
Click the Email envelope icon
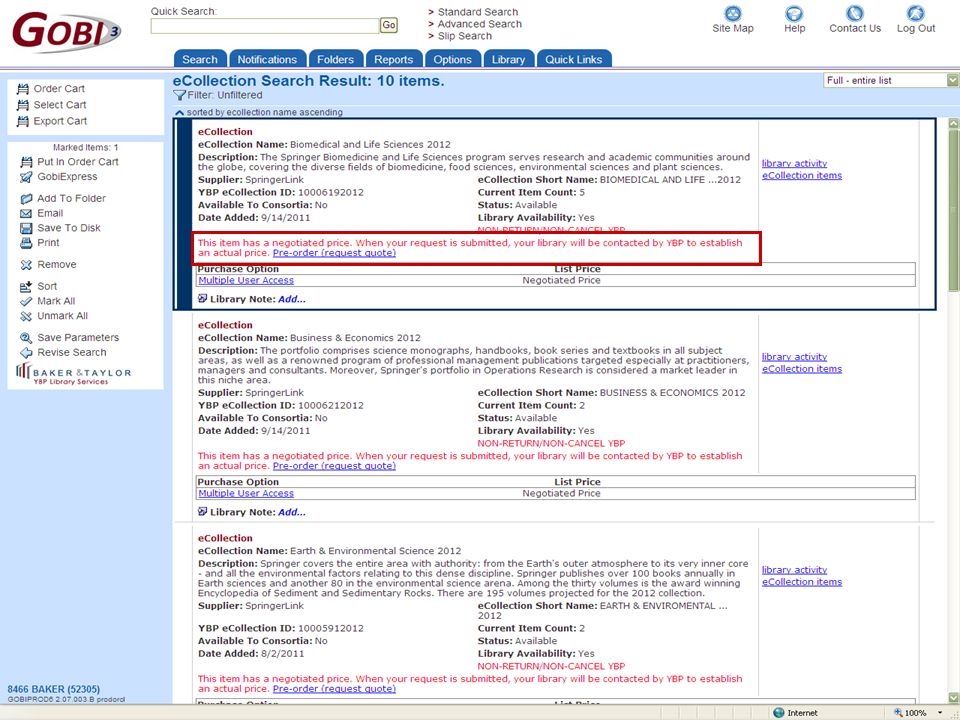[x=26, y=214]
